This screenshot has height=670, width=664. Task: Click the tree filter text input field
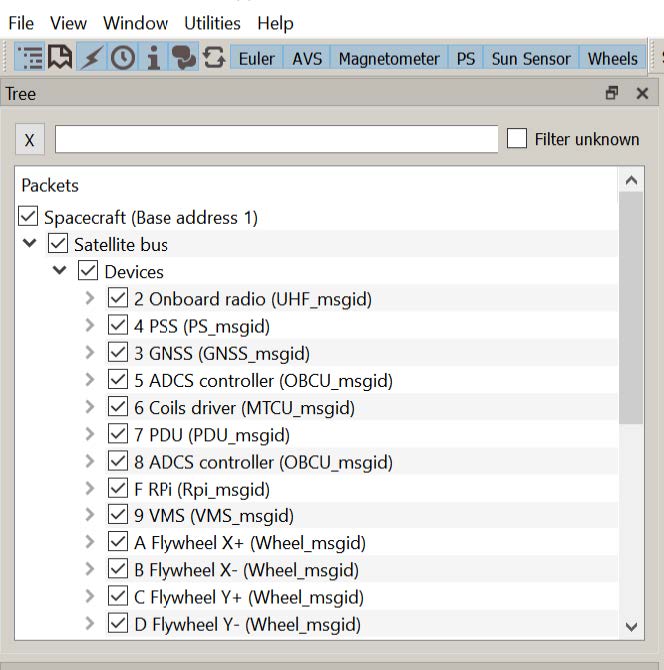tap(276, 139)
